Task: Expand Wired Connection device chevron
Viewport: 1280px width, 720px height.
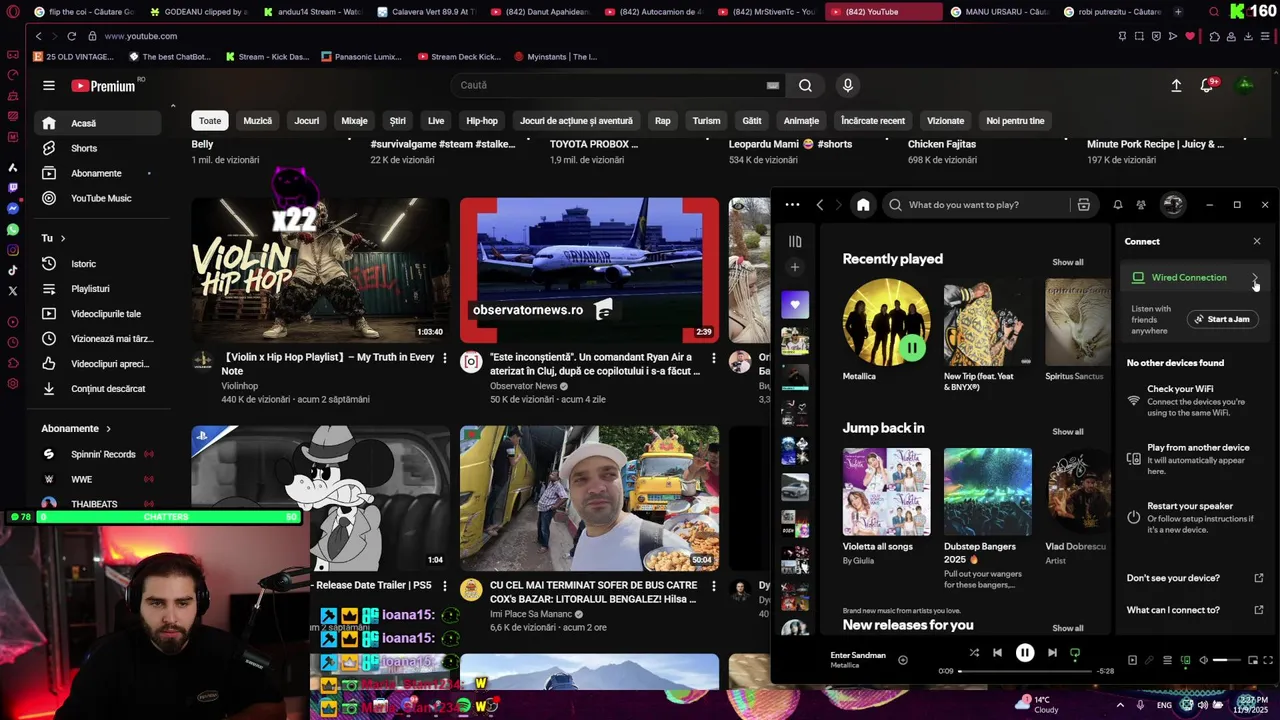Action: (1255, 278)
